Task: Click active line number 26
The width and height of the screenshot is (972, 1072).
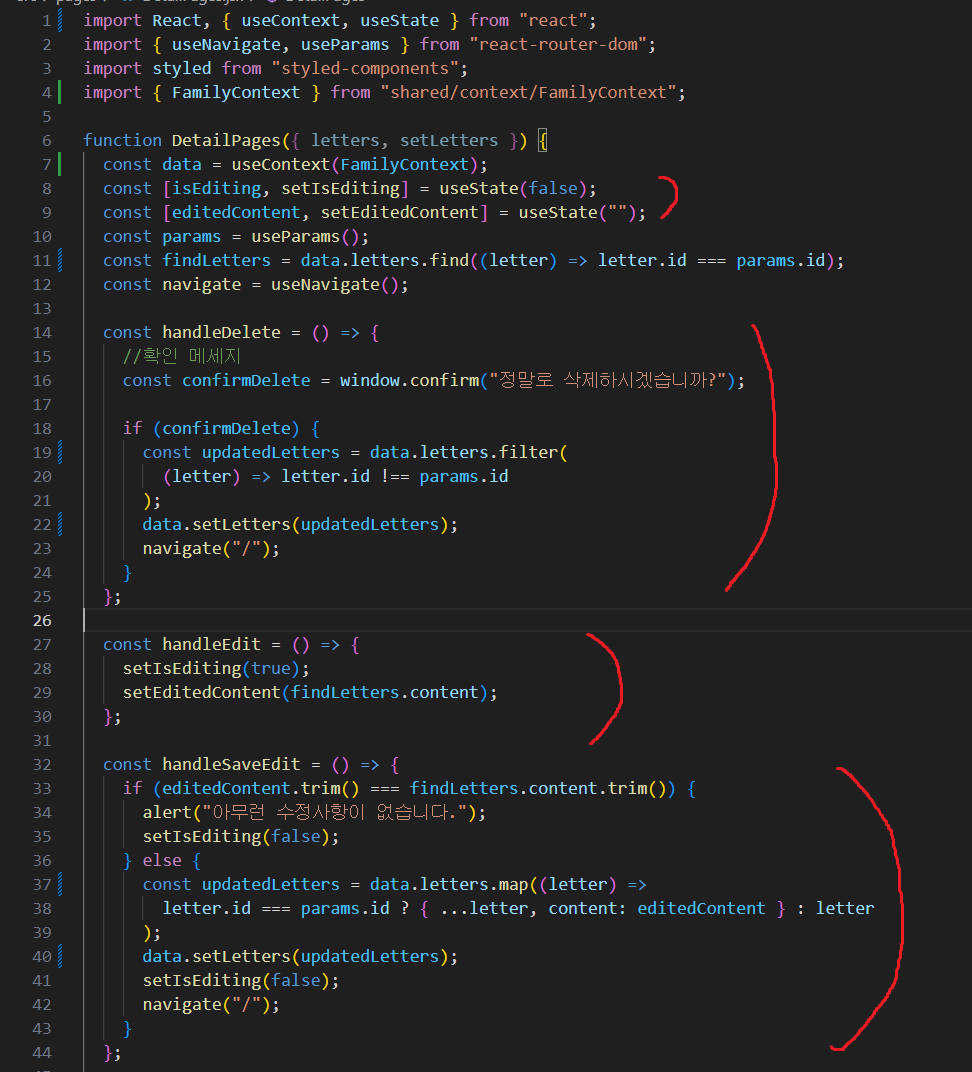Action: pyautogui.click(x=42, y=620)
